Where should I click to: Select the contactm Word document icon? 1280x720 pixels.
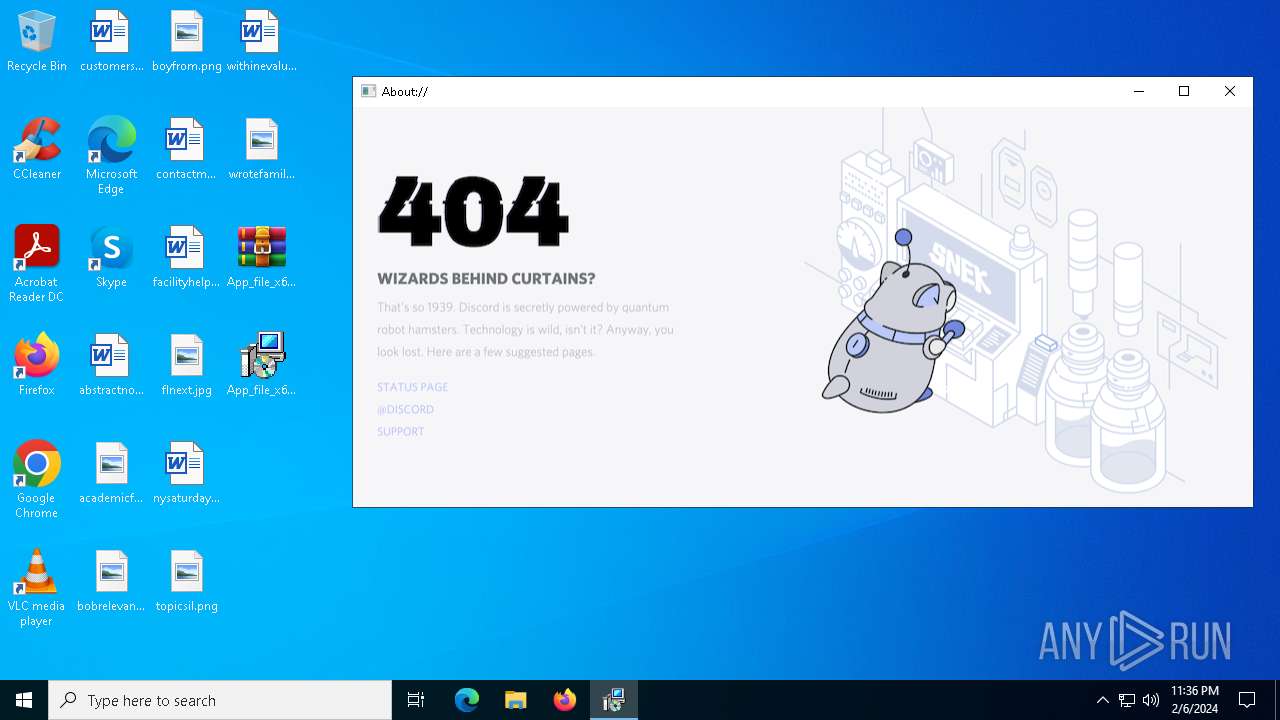tap(186, 149)
